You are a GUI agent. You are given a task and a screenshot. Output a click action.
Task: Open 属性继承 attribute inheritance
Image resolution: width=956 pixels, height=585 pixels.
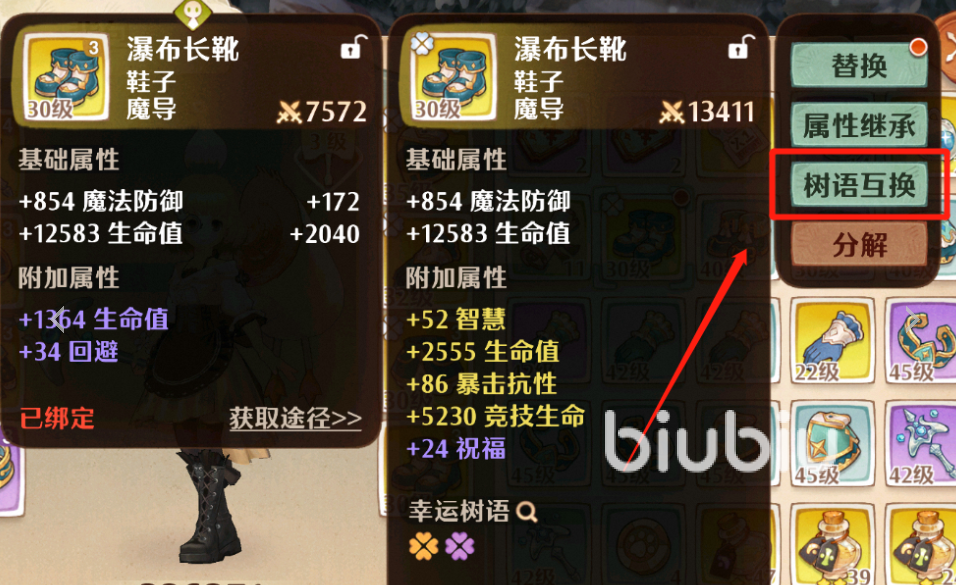tap(859, 126)
